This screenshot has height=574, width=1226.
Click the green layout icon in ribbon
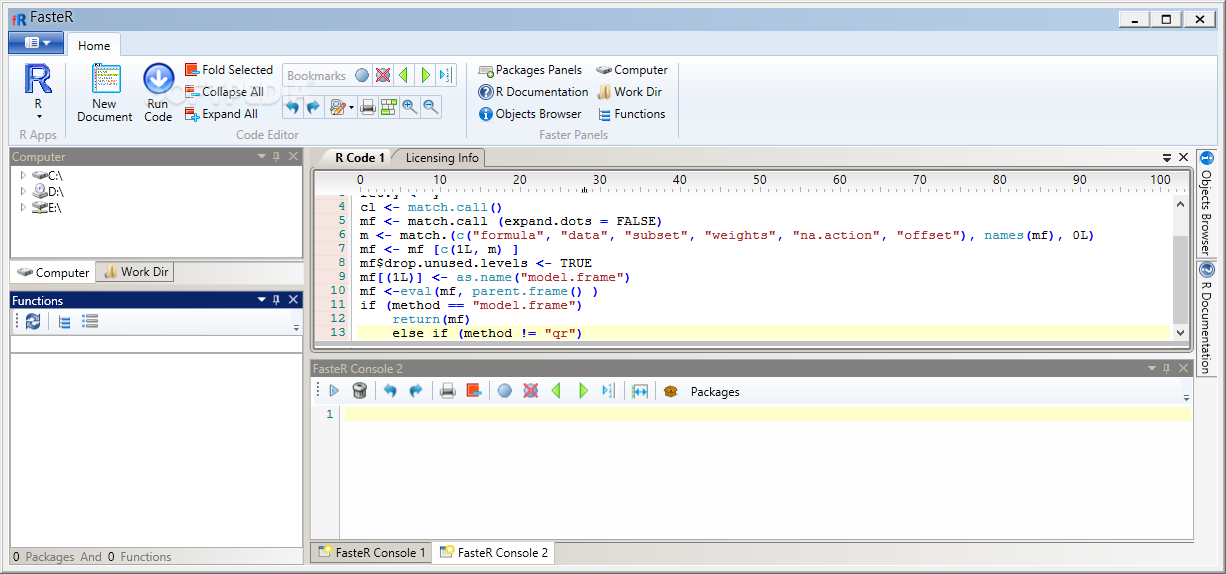pos(388,107)
